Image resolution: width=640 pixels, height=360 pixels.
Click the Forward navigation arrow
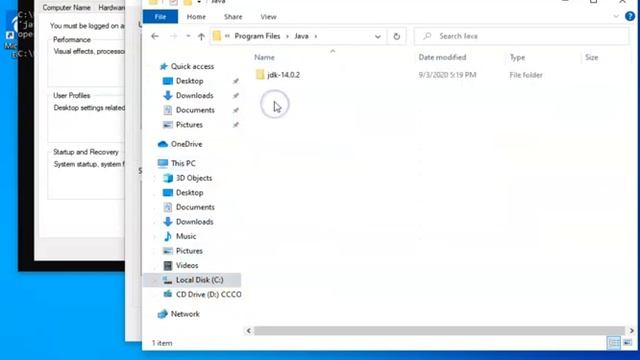(173, 36)
